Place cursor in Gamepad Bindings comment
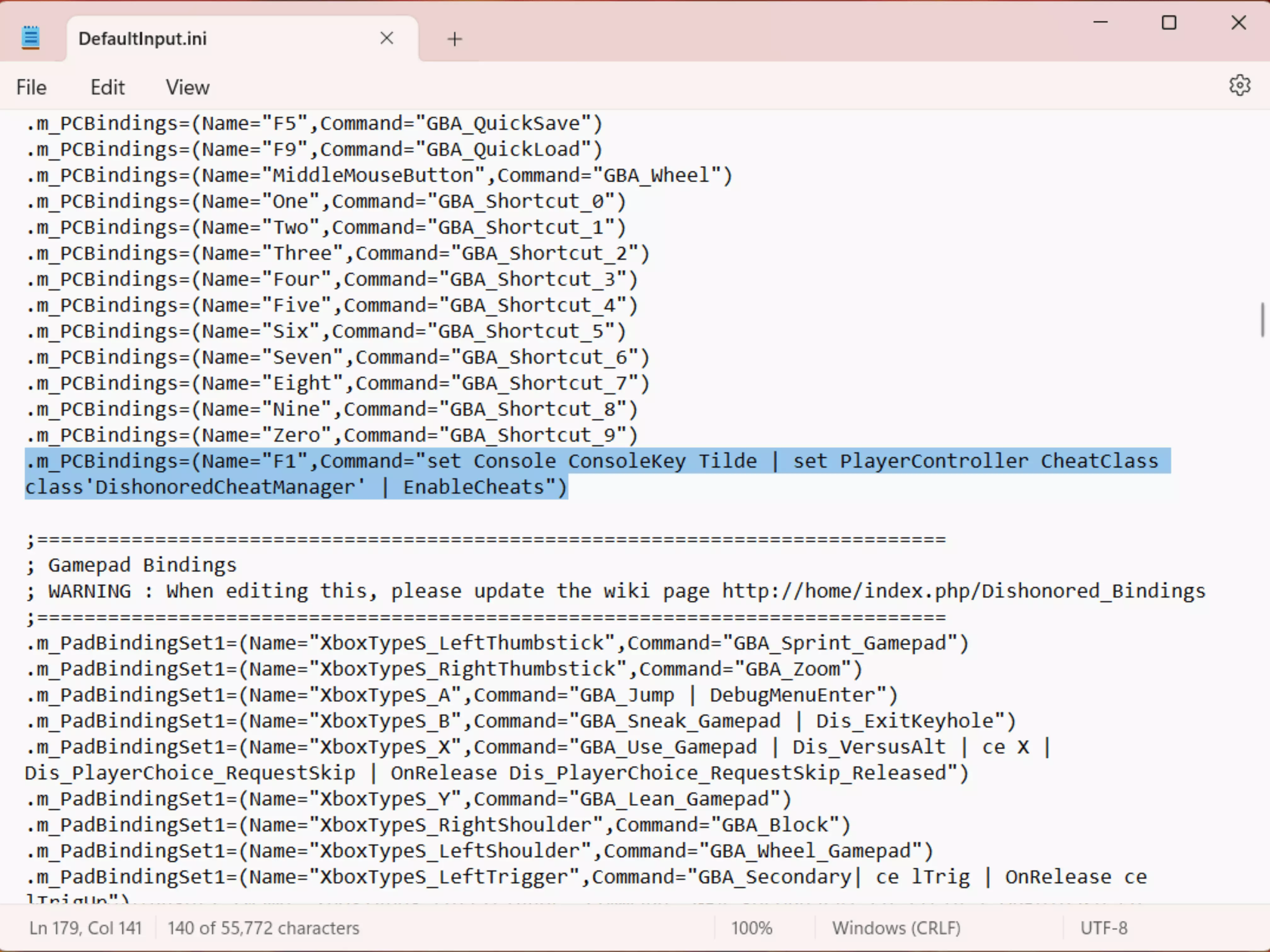 142,565
